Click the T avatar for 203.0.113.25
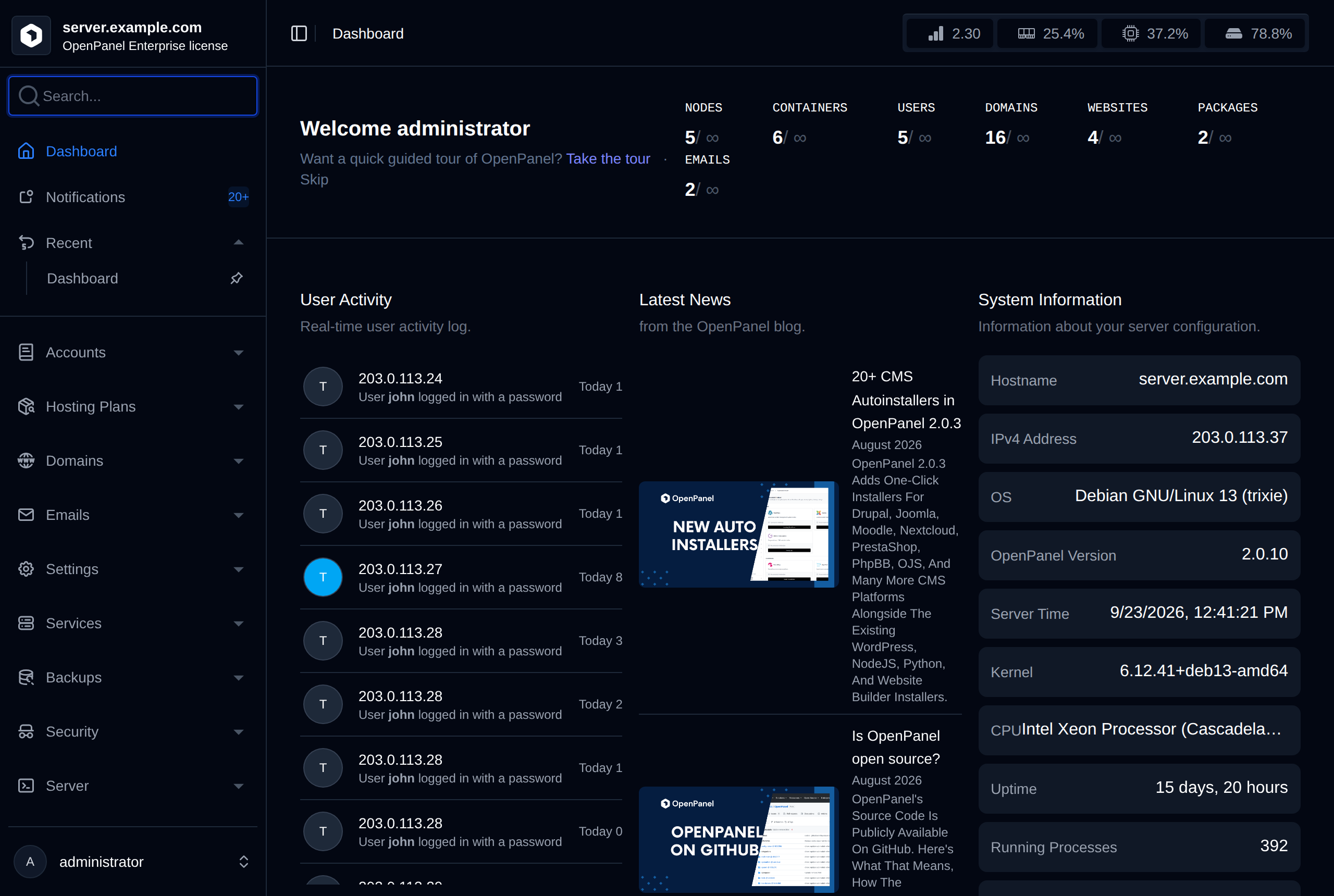The height and width of the screenshot is (896, 1334). 323,450
